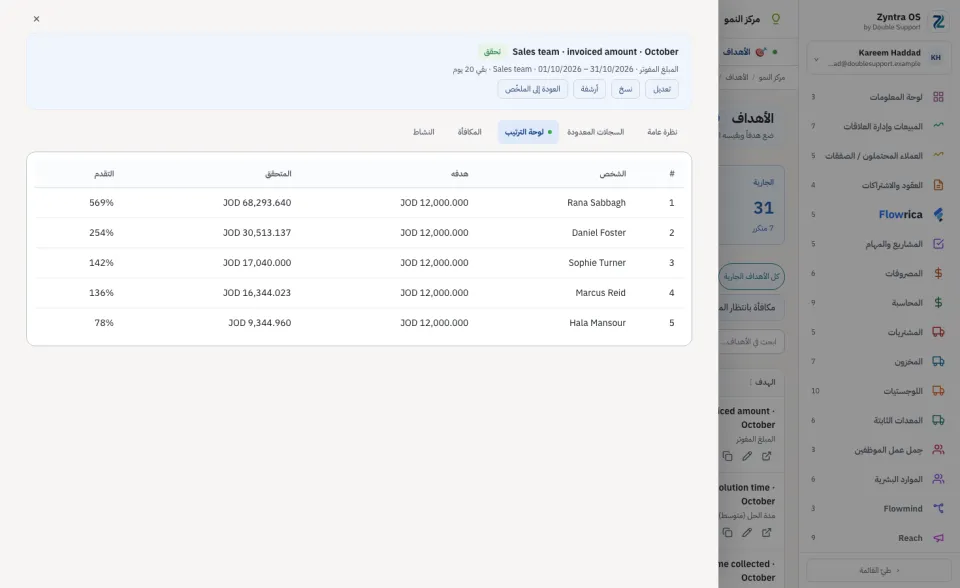Open المشتريات truck icon
Image resolution: width=960 pixels, height=588 pixels.
(938, 332)
